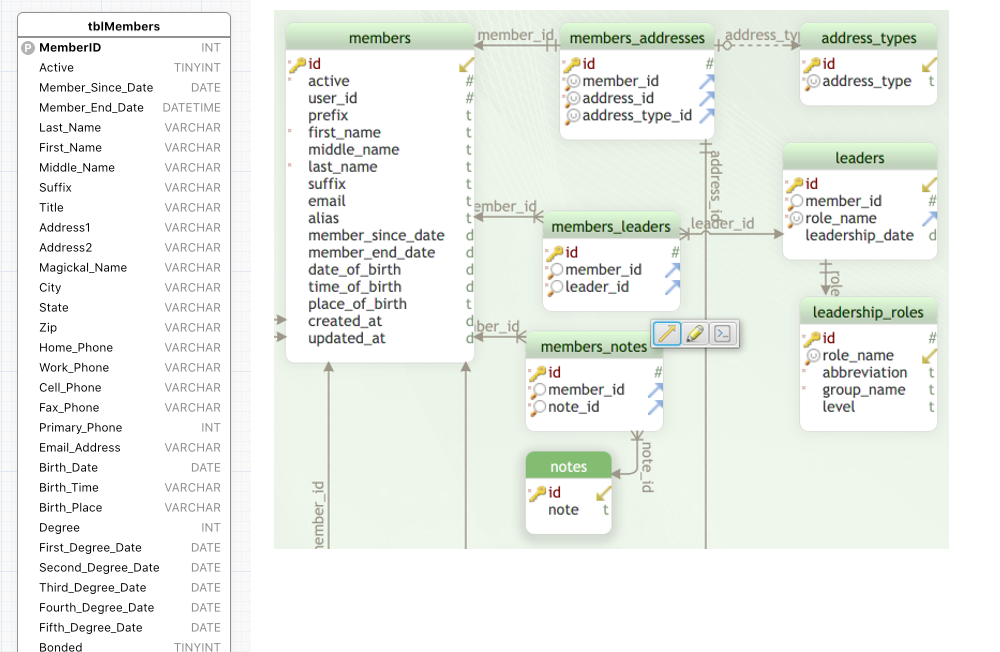Click the blue foreign key arrow for address_type_id
Image resolution: width=1000 pixels, height=652 pixels.
(x=706, y=115)
